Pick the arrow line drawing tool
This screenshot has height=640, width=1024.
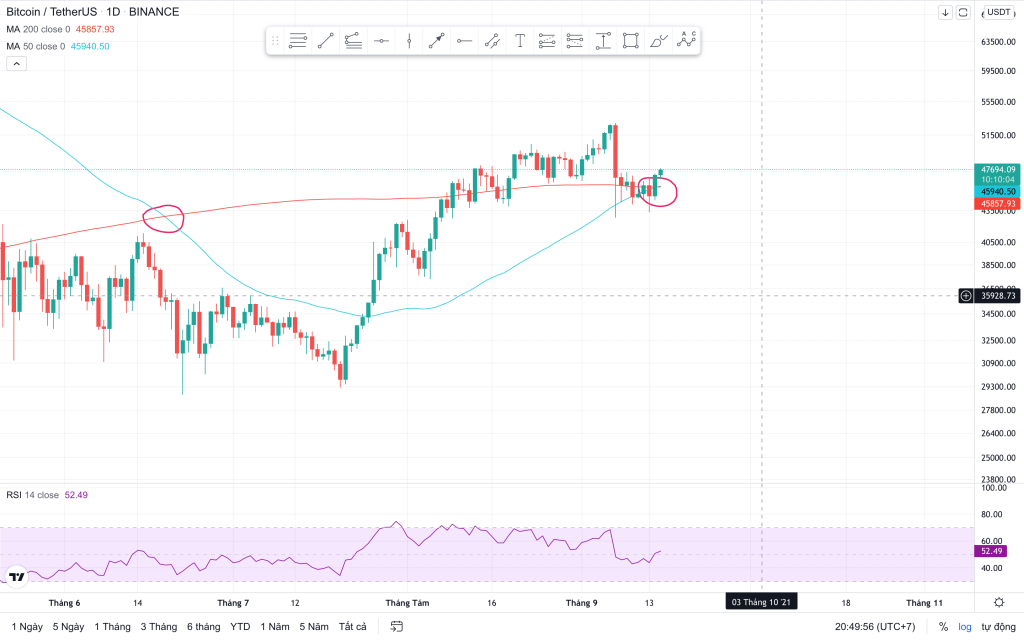[x=437, y=41]
